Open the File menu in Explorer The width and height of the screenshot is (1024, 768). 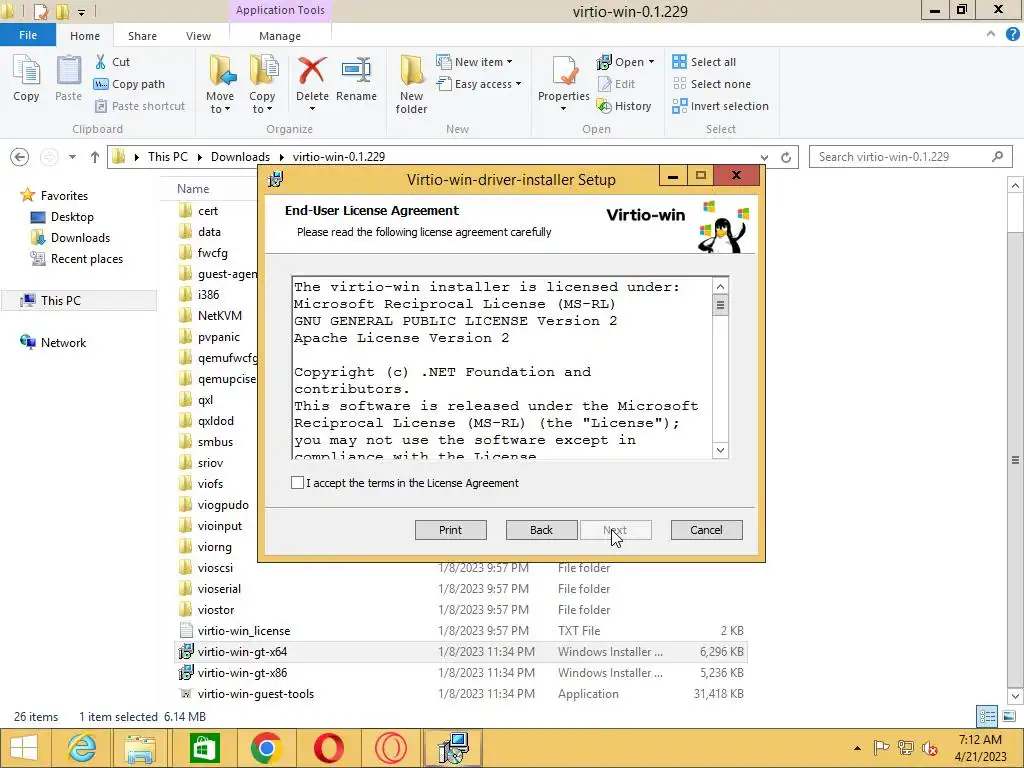click(27, 35)
